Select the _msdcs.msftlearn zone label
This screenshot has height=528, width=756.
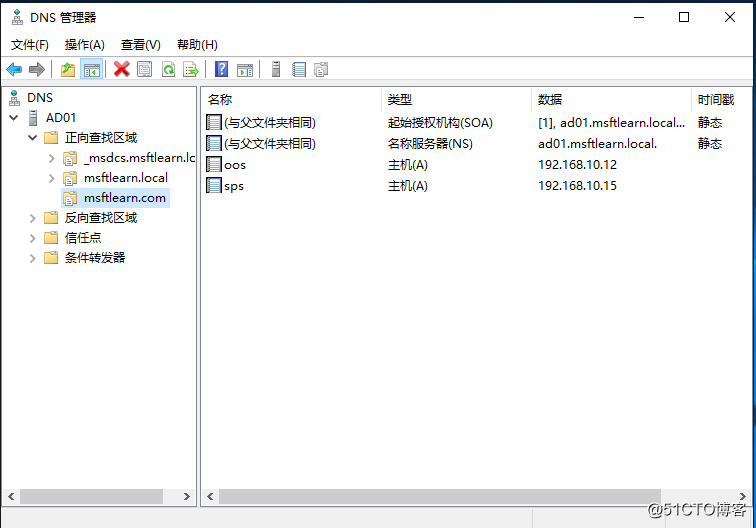tap(139, 158)
